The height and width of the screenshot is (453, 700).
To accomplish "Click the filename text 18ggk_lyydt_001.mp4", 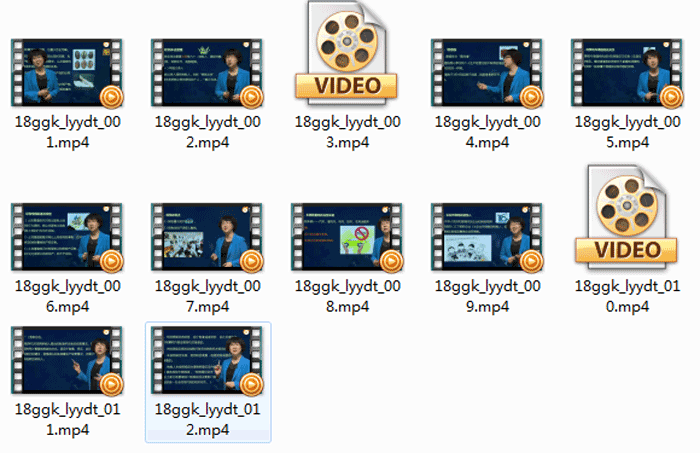I will tap(67, 131).
